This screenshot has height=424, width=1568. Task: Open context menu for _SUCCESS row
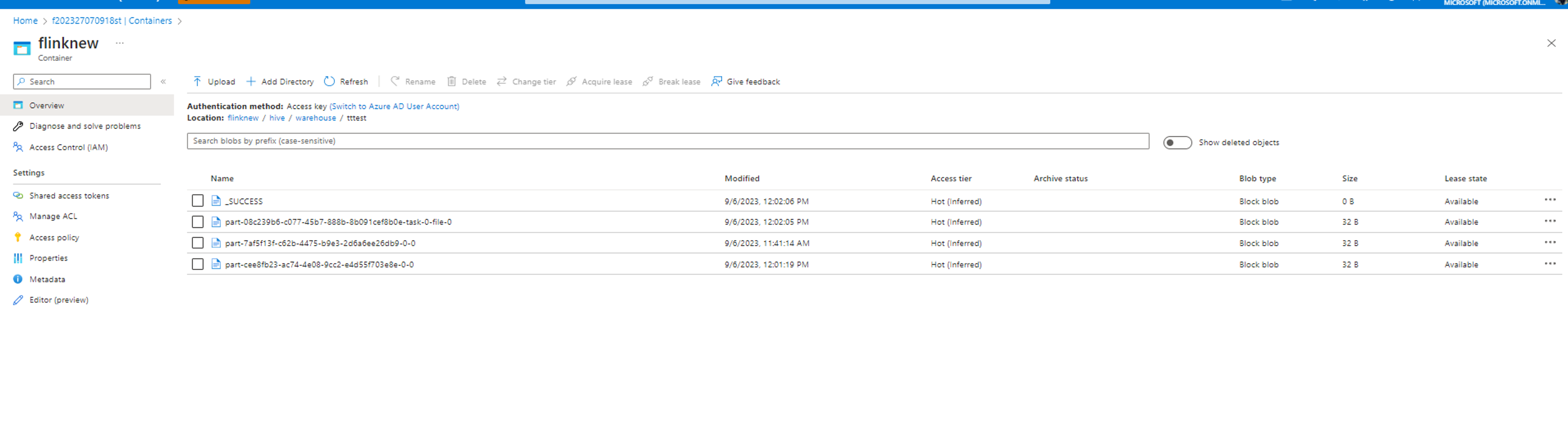(x=1550, y=200)
